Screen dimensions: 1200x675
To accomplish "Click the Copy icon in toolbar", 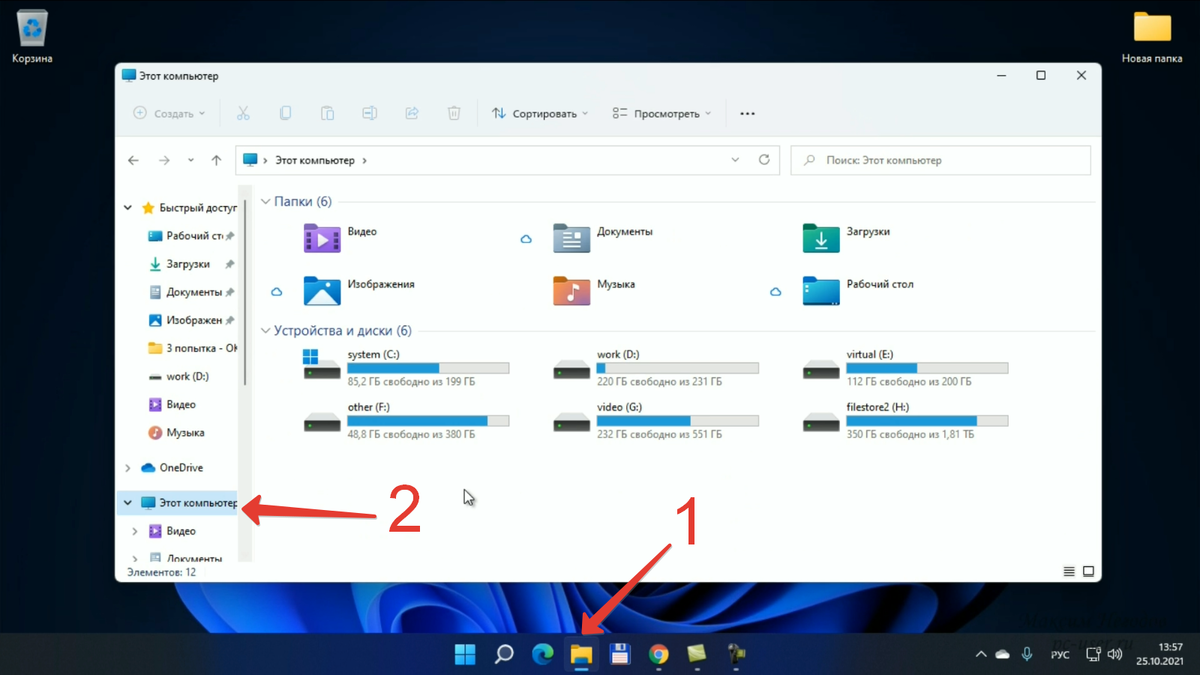I will coord(285,114).
